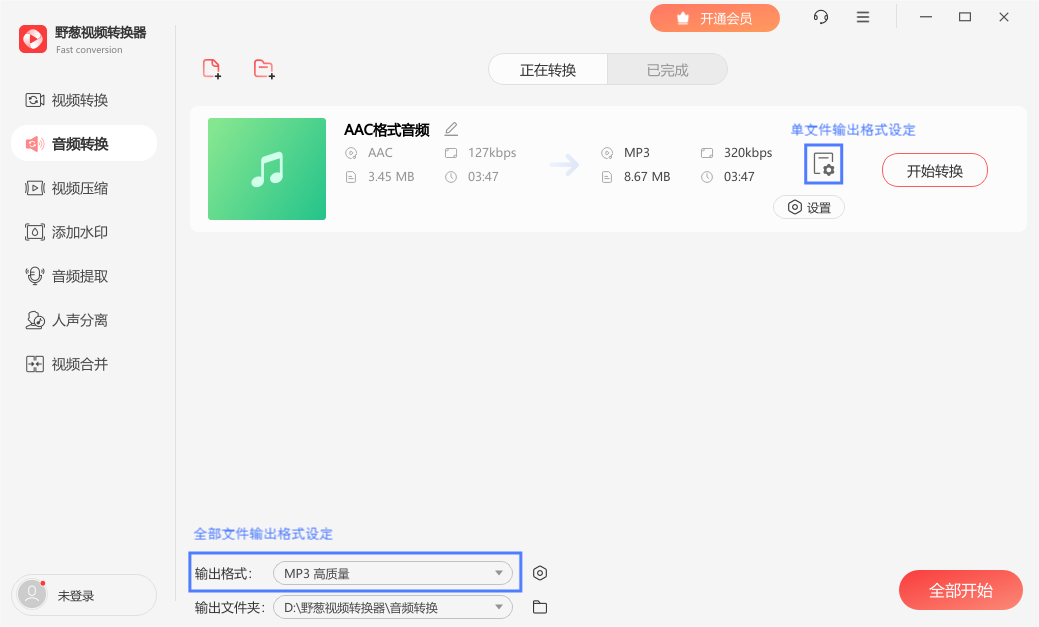The width and height of the screenshot is (1039, 627).
Task: Click the green audio file thumbnail
Action: tap(266, 169)
